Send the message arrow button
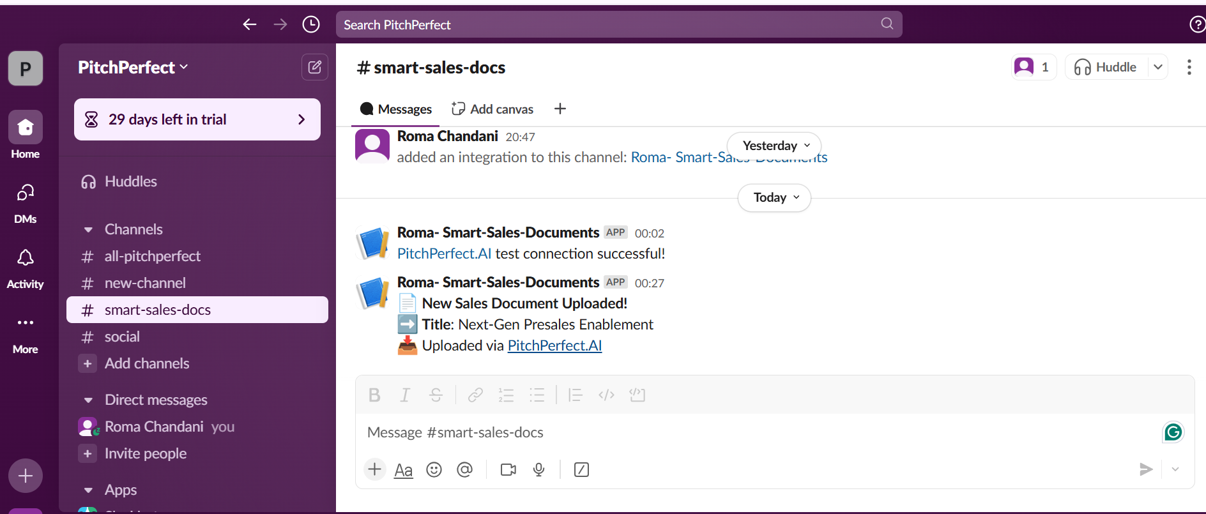The width and height of the screenshot is (1206, 514). 1146,469
